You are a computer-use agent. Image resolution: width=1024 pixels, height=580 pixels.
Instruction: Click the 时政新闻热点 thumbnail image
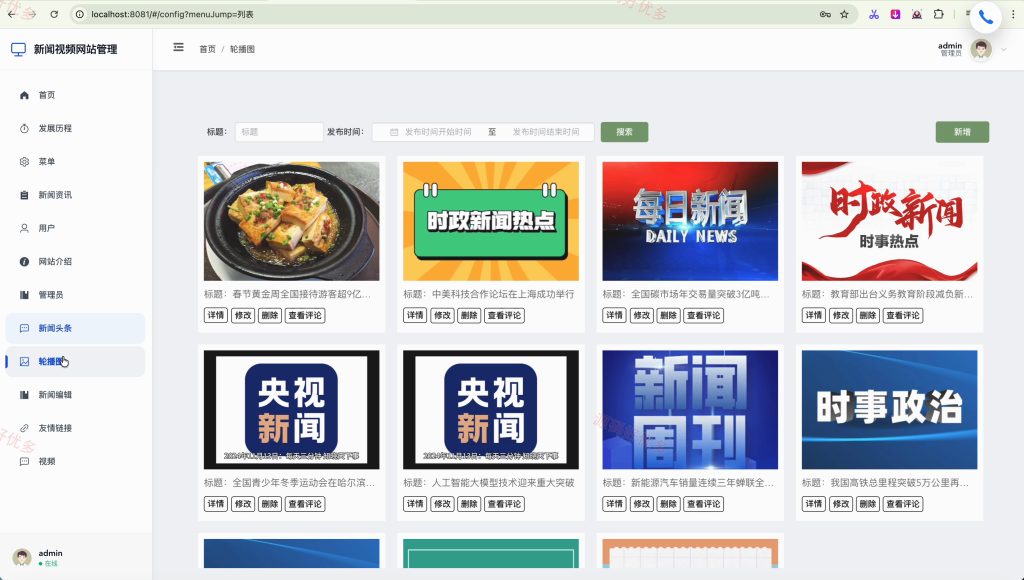point(490,221)
